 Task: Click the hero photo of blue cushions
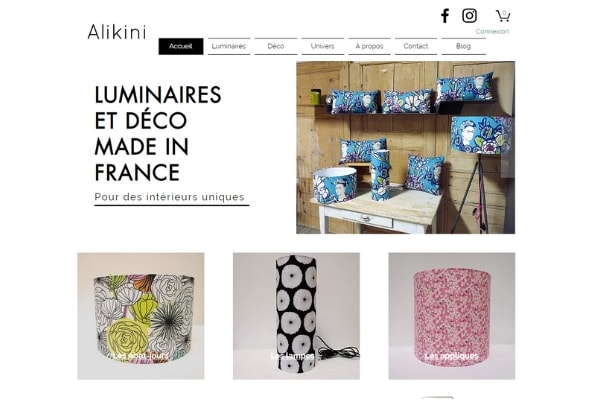tap(406, 147)
